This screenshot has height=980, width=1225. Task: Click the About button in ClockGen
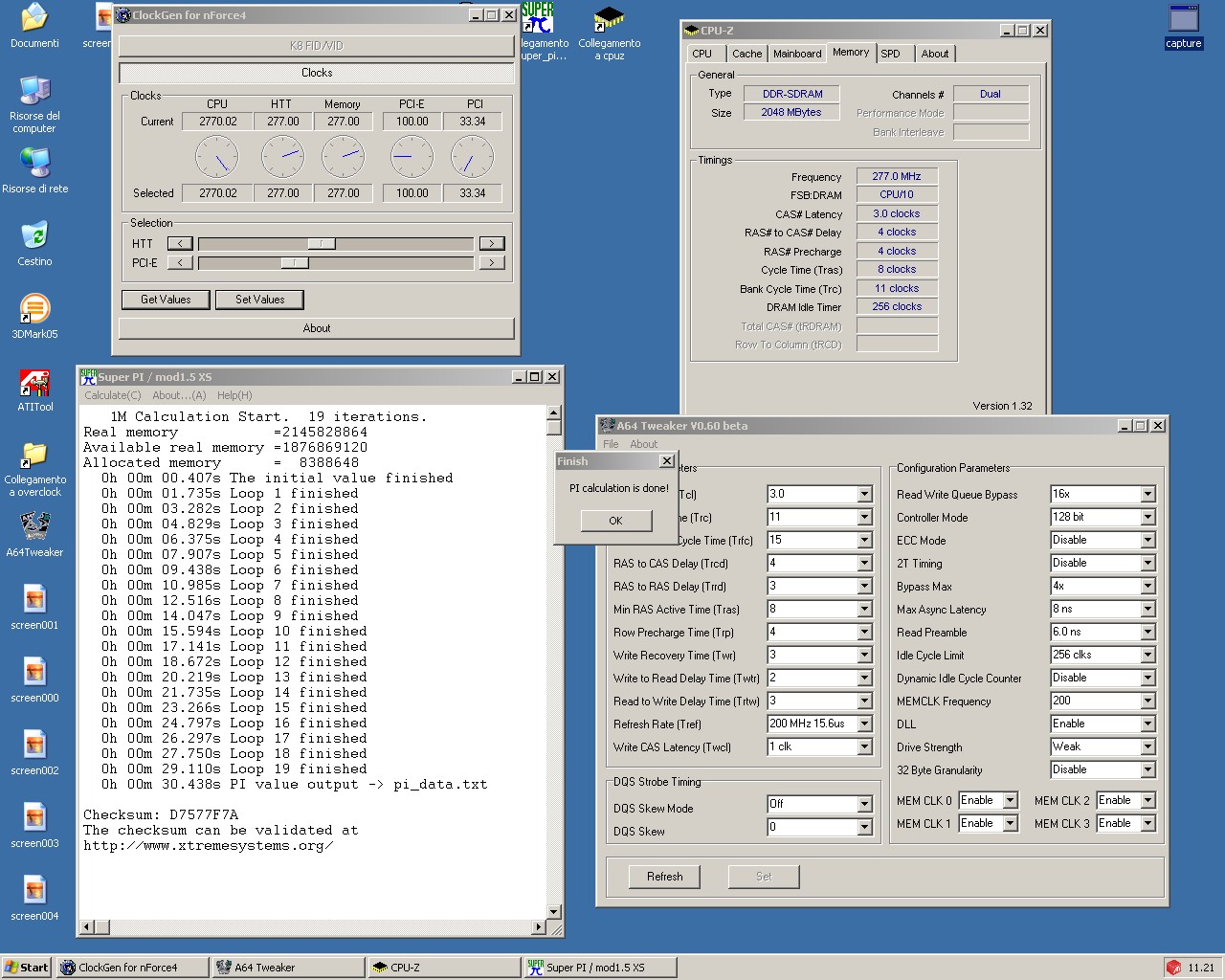pyautogui.click(x=317, y=328)
